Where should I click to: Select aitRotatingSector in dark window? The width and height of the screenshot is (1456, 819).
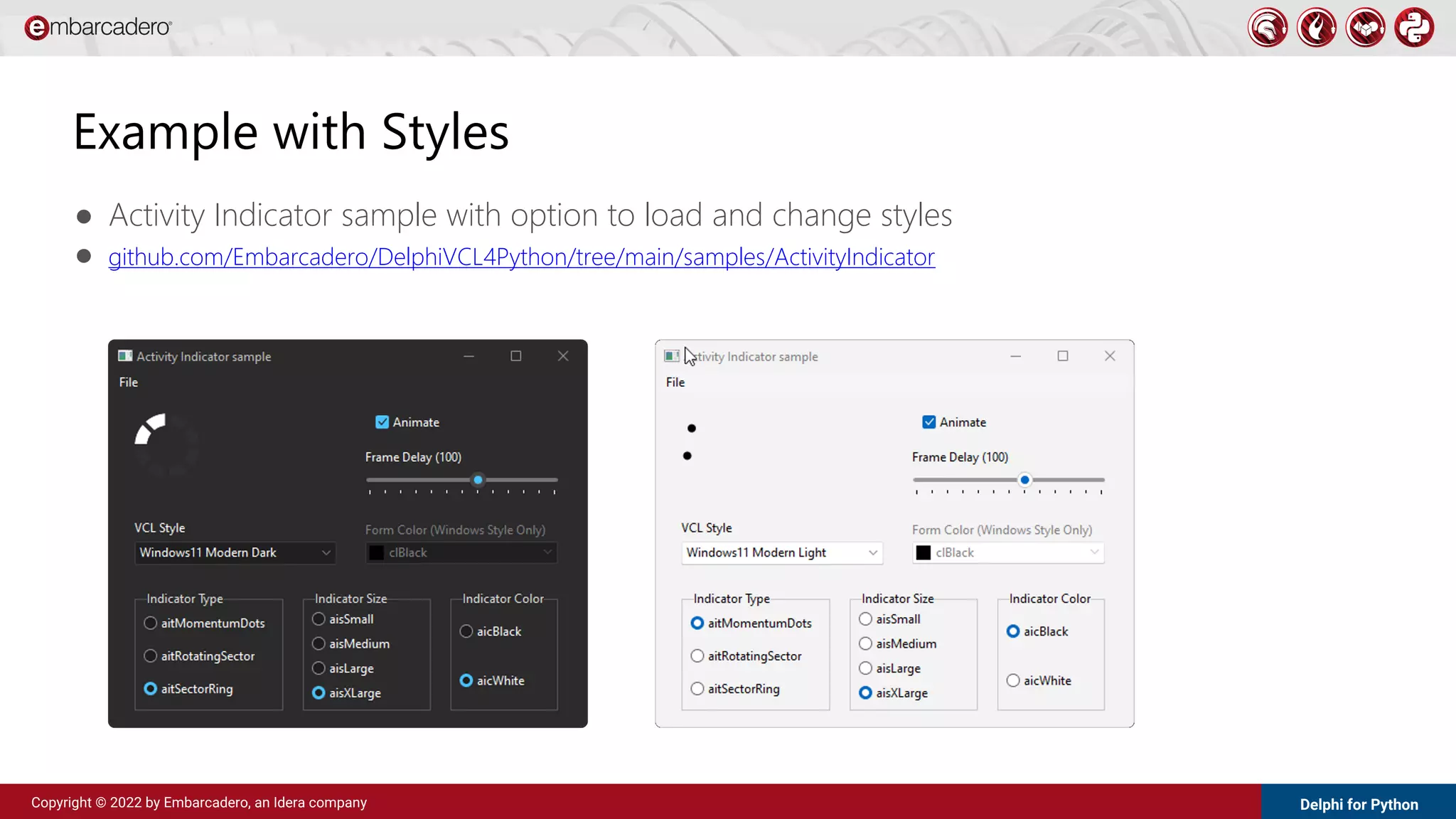(x=199, y=656)
